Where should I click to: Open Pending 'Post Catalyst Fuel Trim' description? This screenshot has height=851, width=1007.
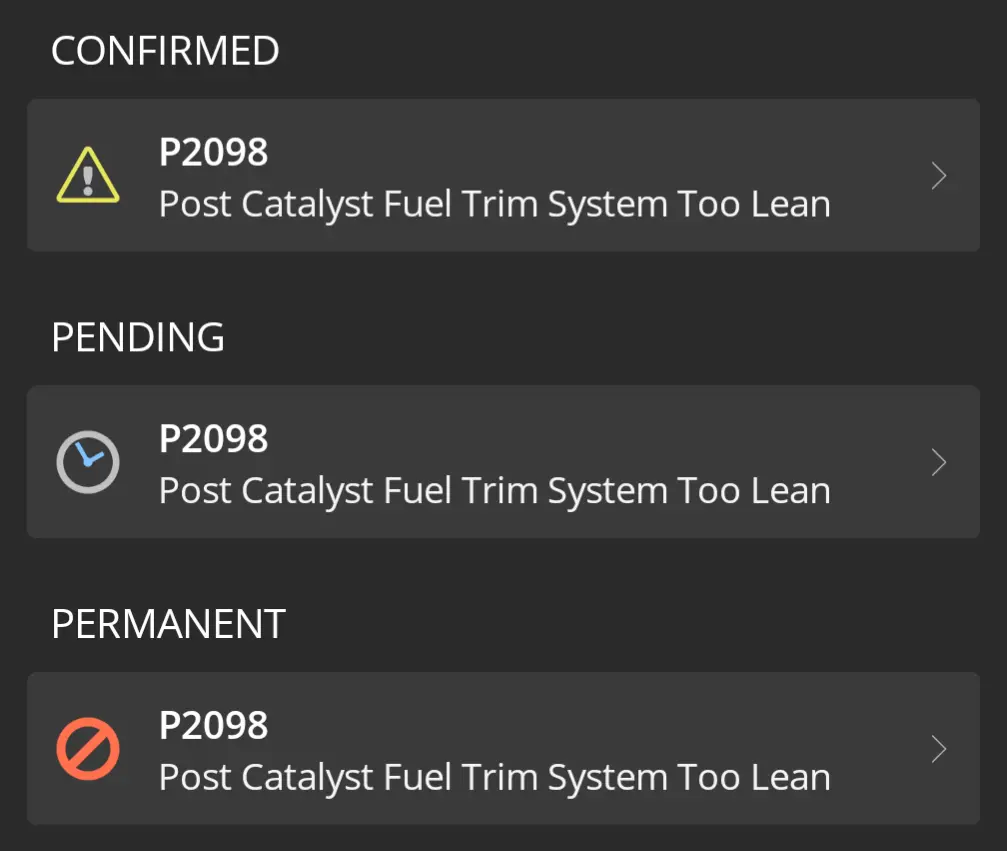pos(494,491)
